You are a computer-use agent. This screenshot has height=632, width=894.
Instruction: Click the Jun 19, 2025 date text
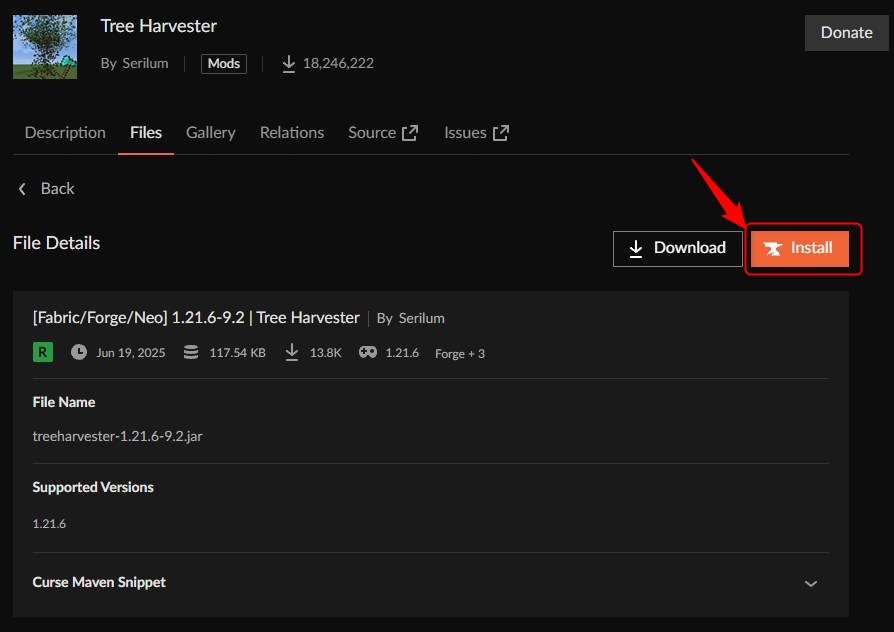131,353
